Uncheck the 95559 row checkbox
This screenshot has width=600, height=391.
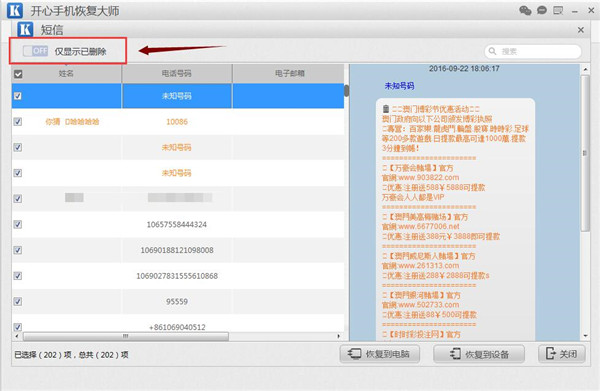coord(18,301)
